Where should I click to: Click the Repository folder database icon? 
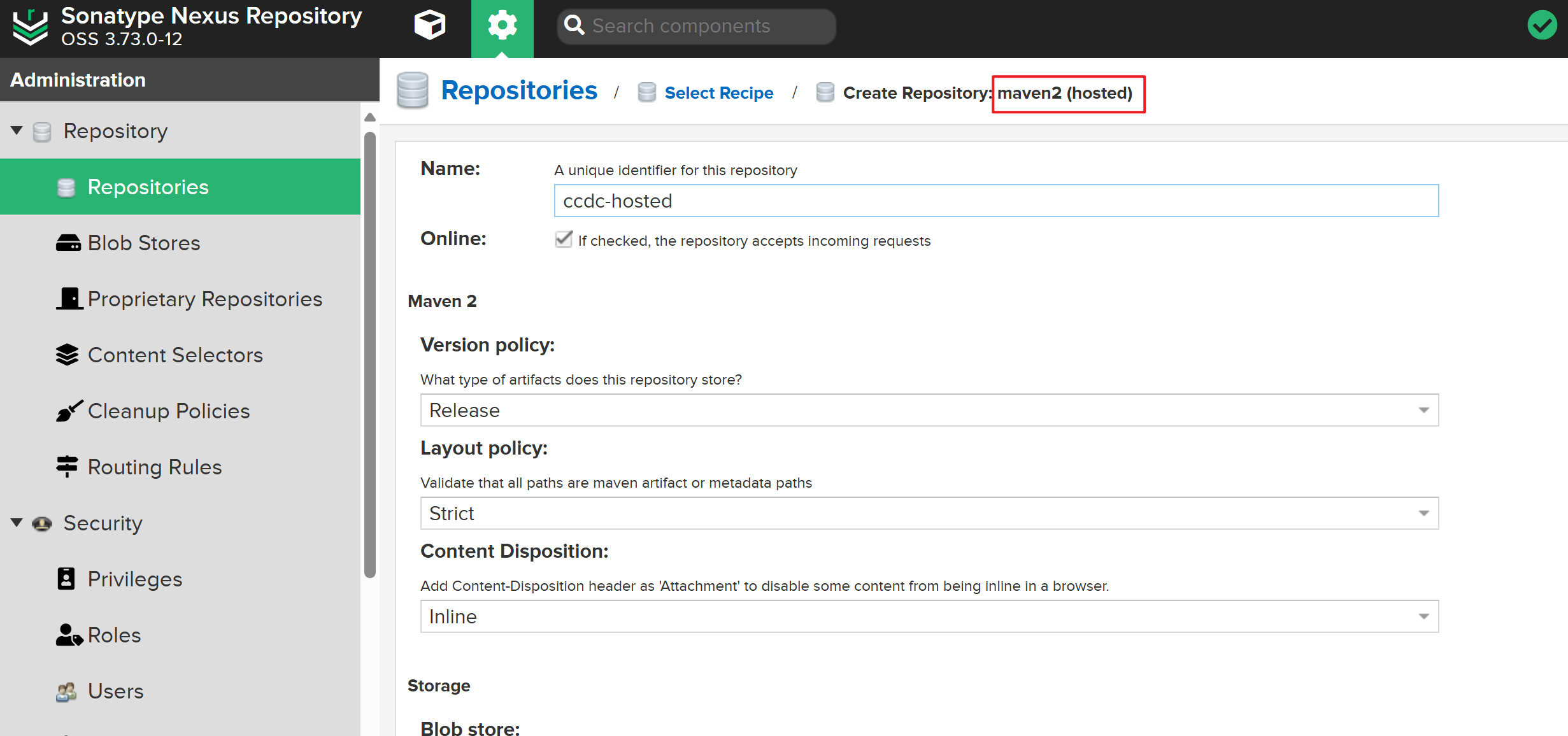[42, 132]
